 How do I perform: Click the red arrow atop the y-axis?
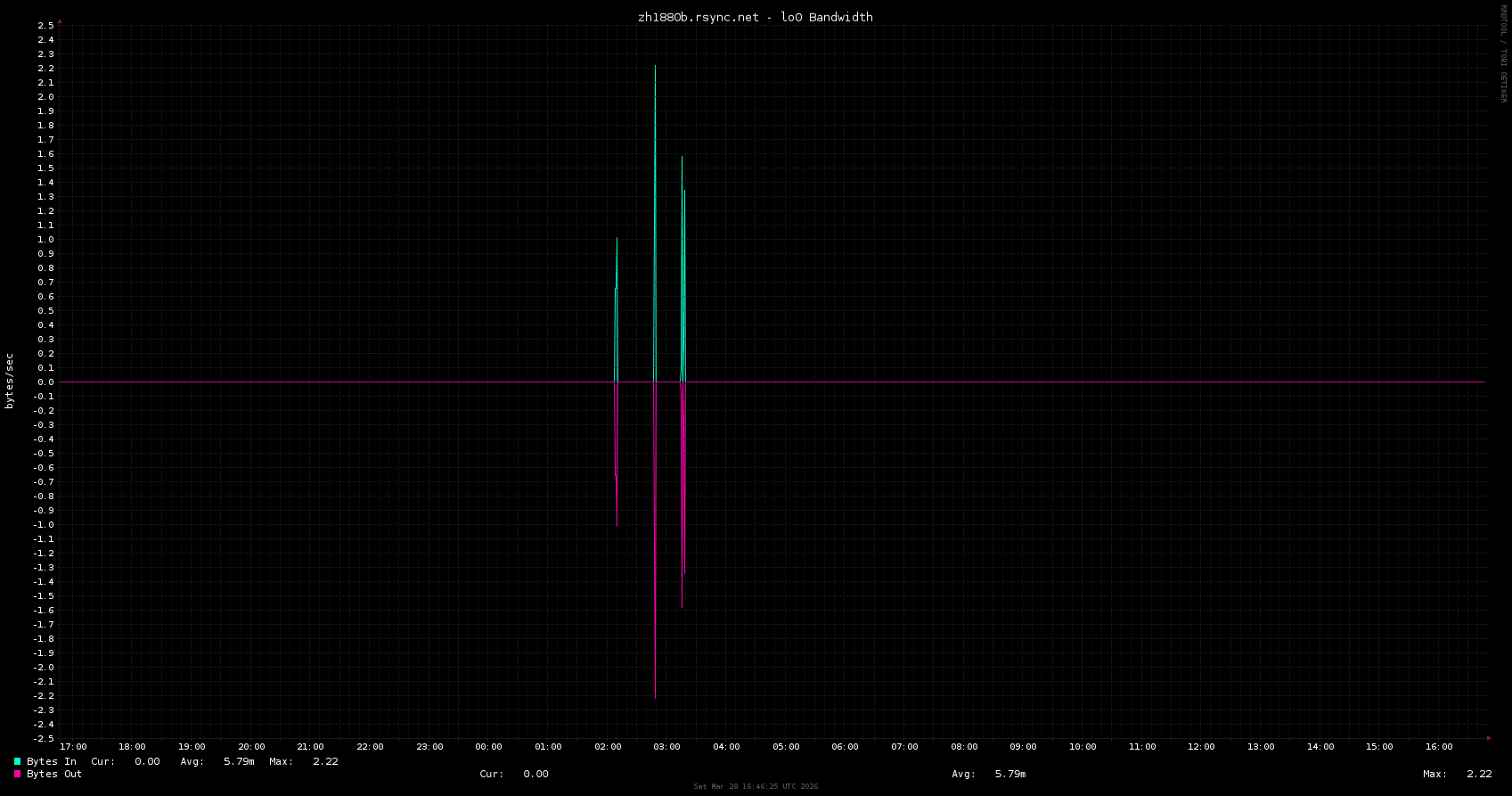tap(60, 20)
